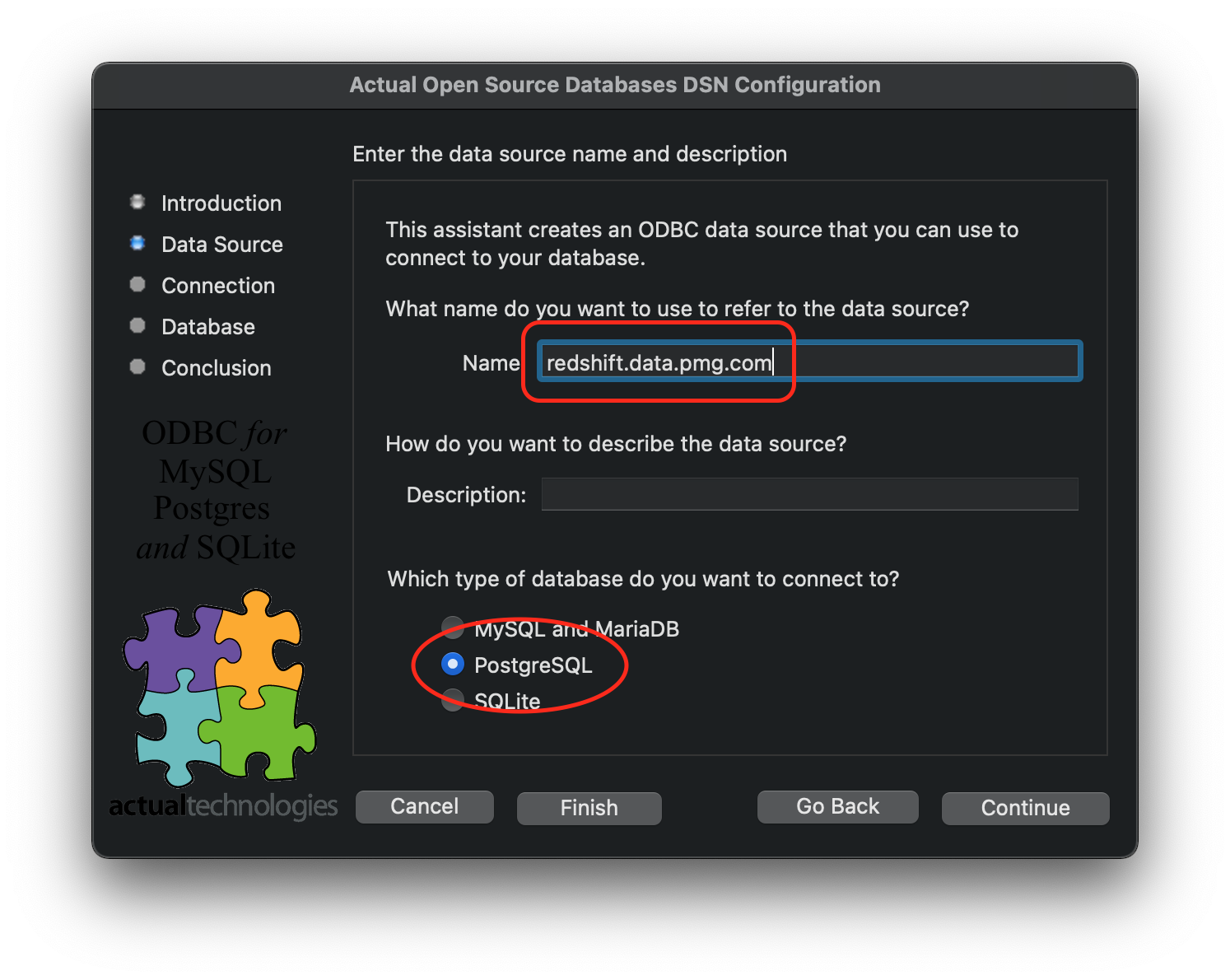Image resolution: width=1230 pixels, height=980 pixels.
Task: Click the Connection step bullet
Action: [137, 284]
